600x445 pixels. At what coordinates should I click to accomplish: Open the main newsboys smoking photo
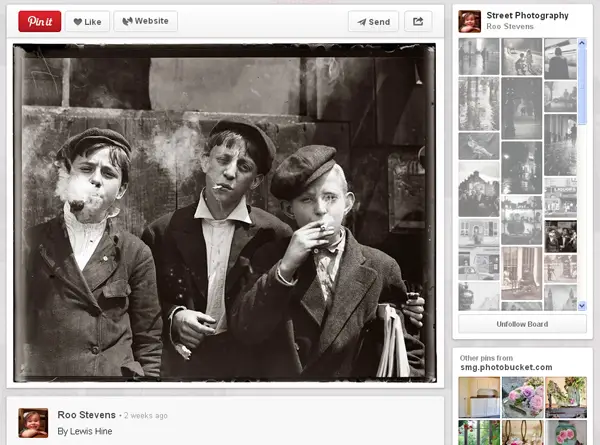click(x=225, y=213)
